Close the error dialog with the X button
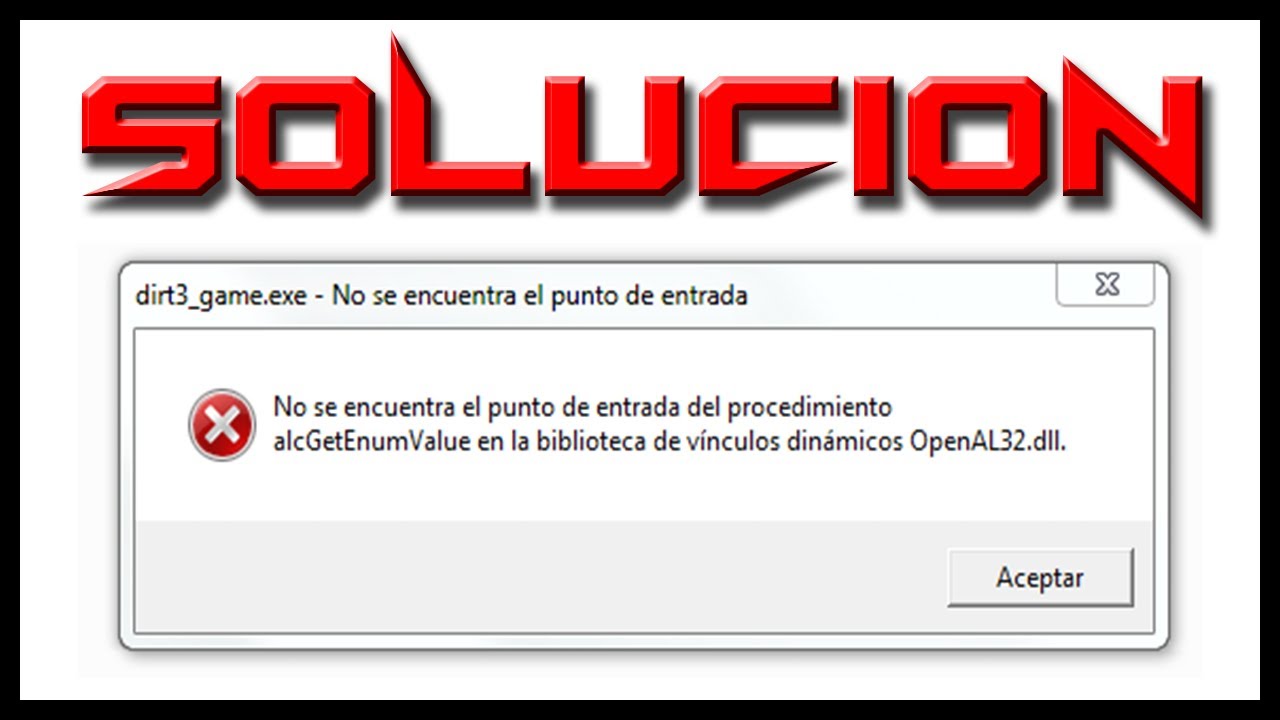The image size is (1280, 720). click(x=1106, y=286)
